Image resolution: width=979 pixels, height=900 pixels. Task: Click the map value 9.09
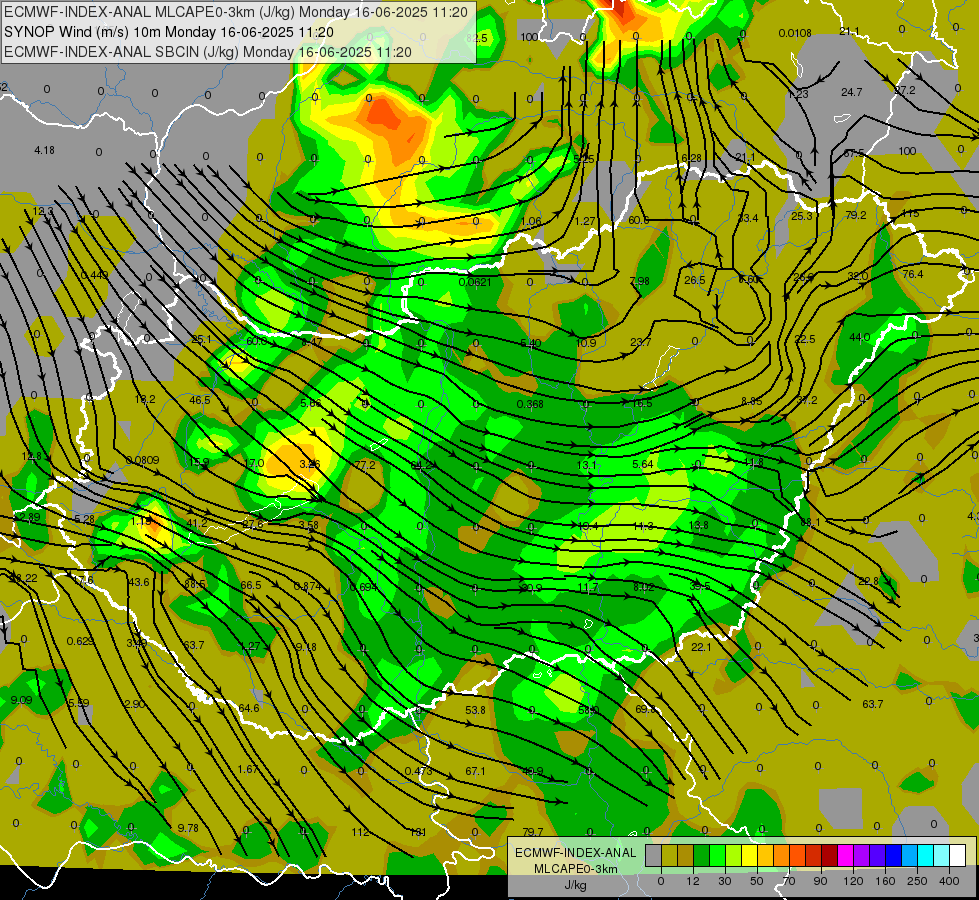point(21,700)
